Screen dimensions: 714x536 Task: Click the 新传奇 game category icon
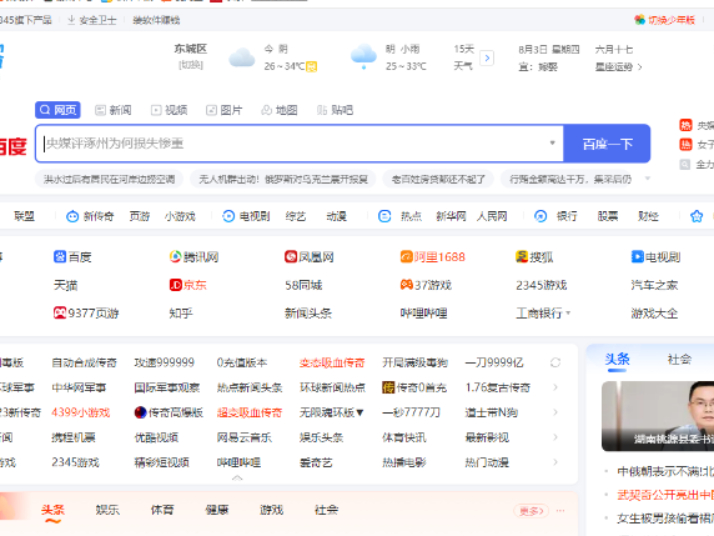[72, 216]
